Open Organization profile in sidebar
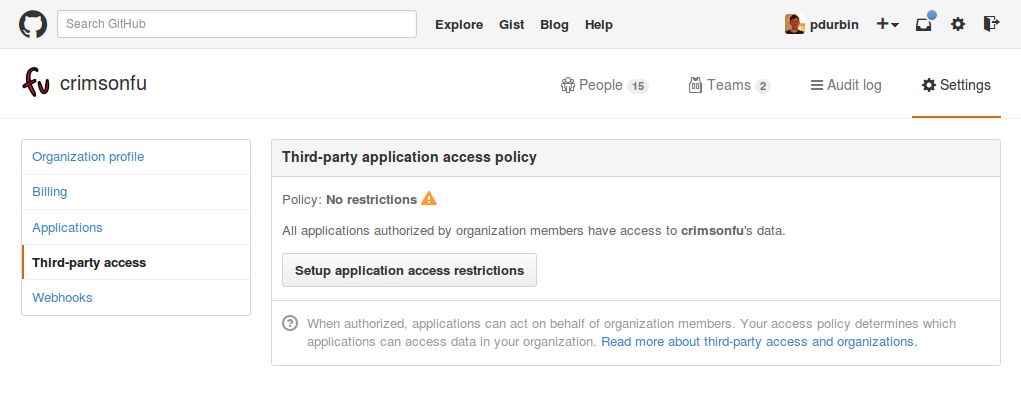The height and width of the screenshot is (420, 1021). 136,157
